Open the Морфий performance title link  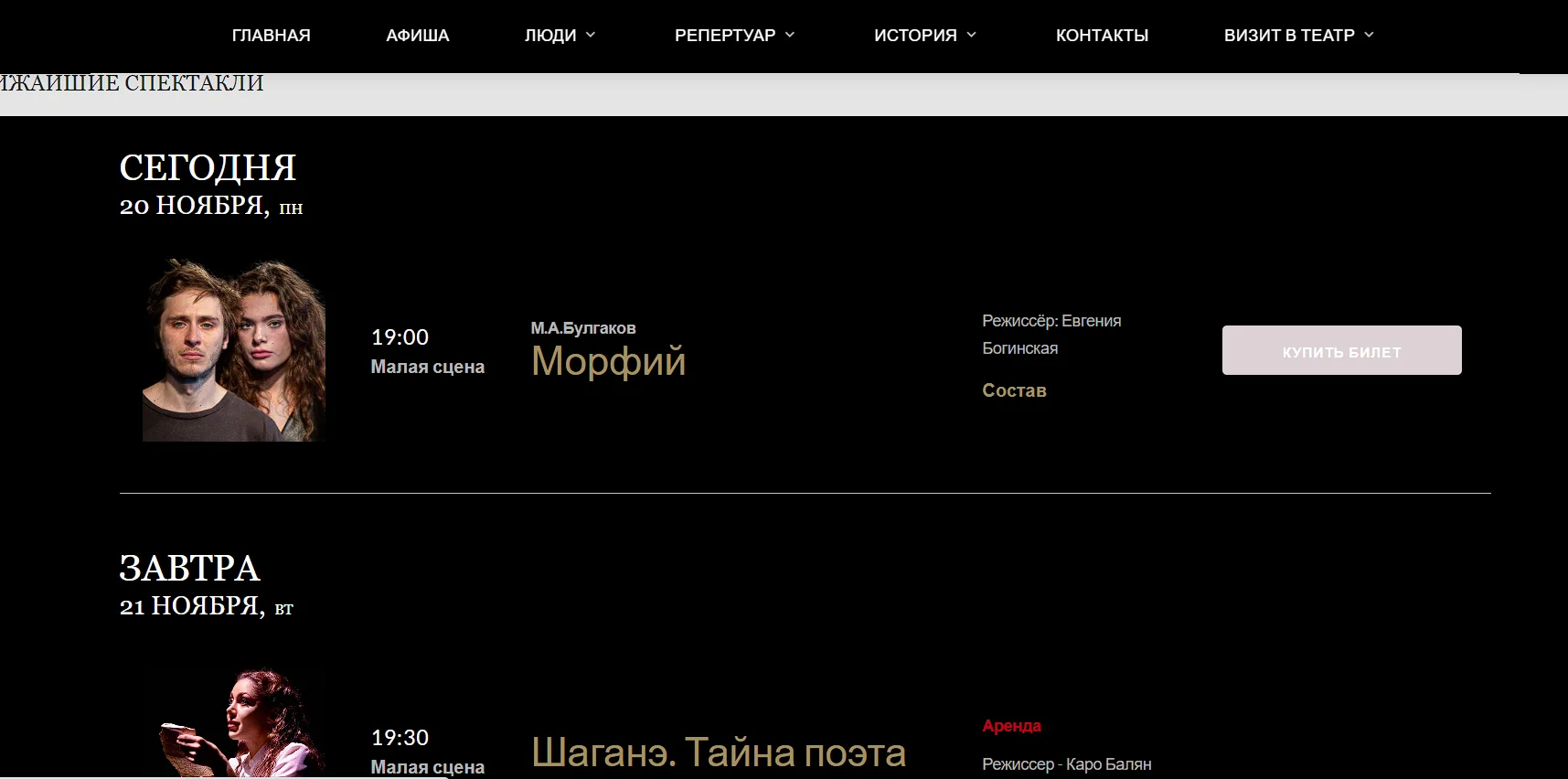[608, 361]
